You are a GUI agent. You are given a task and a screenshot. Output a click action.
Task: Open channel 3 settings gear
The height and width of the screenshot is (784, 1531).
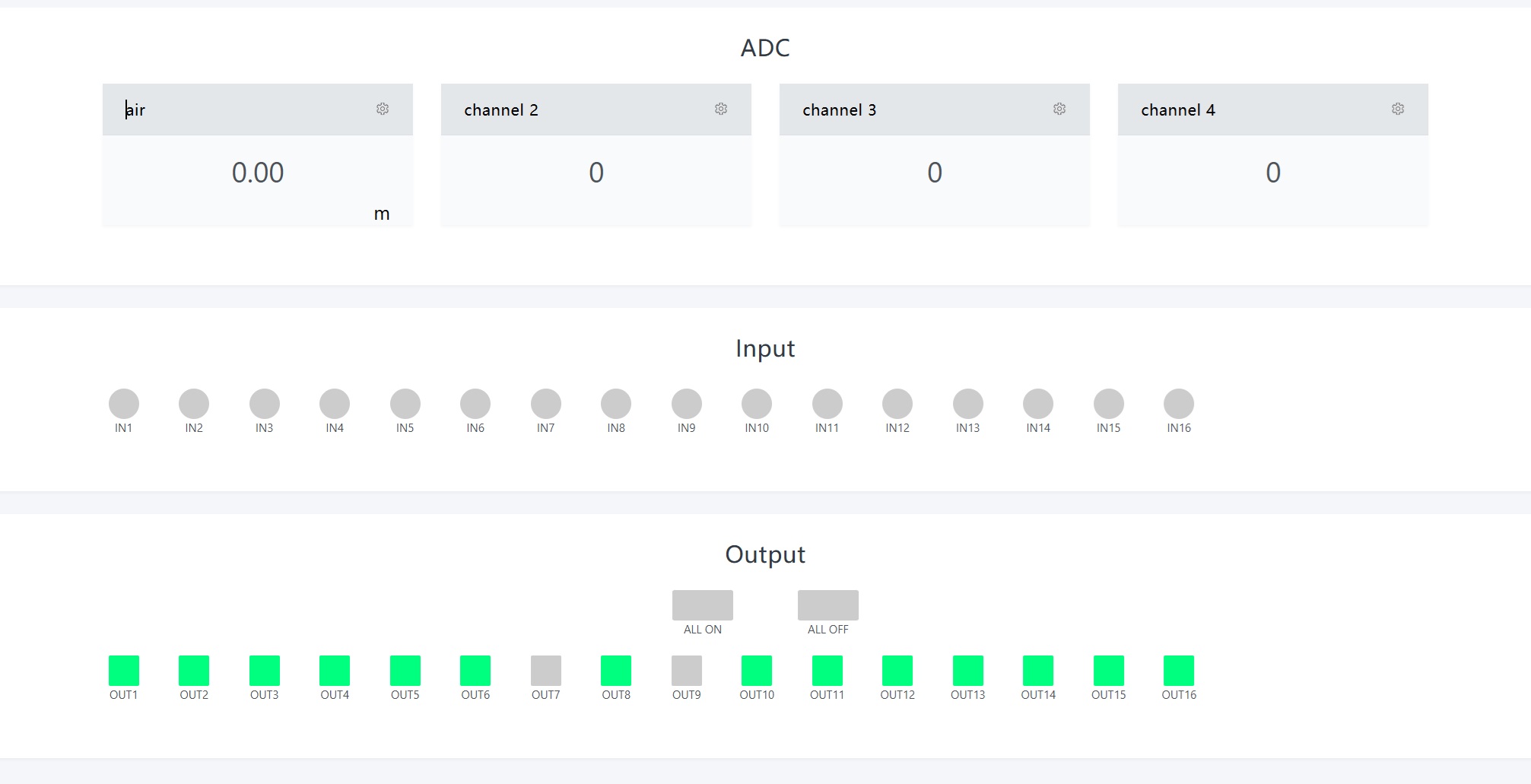[x=1059, y=110]
